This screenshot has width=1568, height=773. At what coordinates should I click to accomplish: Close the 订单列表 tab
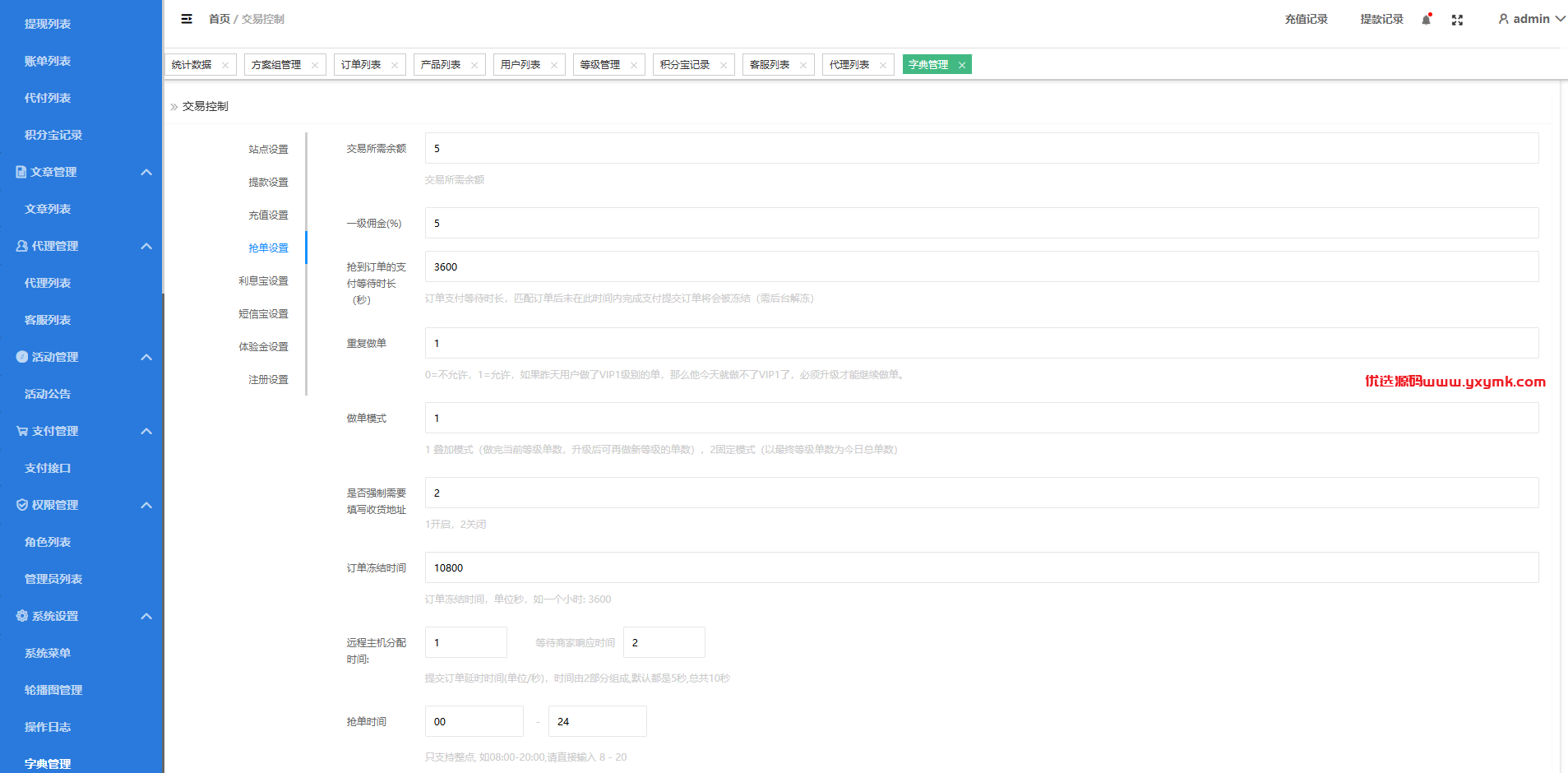point(395,65)
